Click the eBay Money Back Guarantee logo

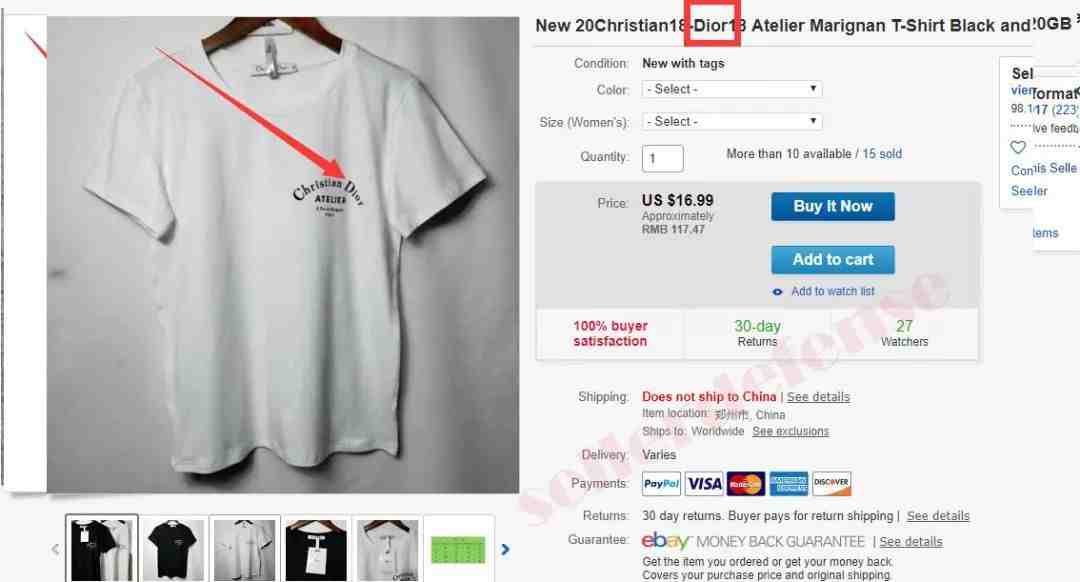point(752,541)
